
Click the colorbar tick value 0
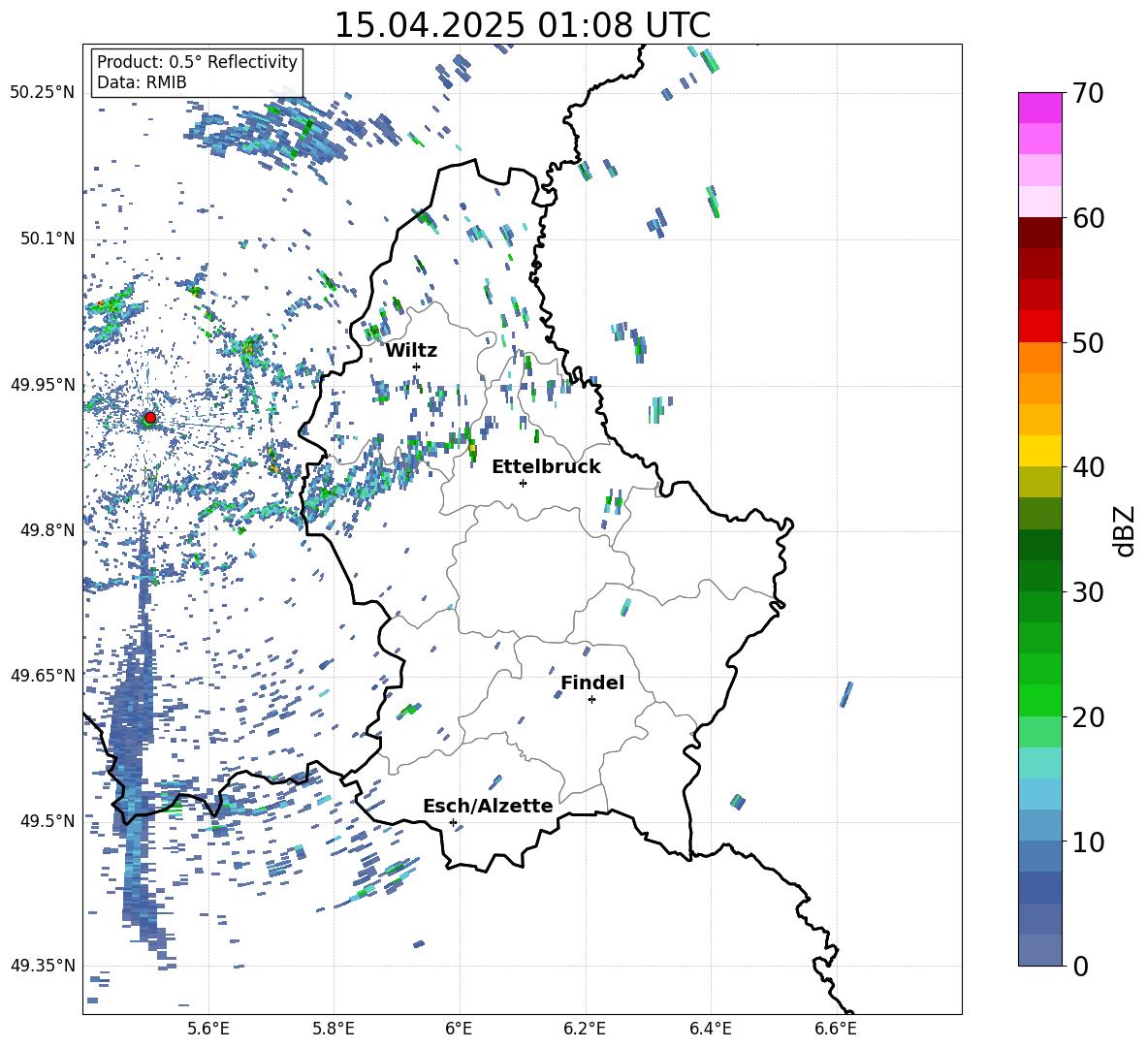[x=1080, y=966]
